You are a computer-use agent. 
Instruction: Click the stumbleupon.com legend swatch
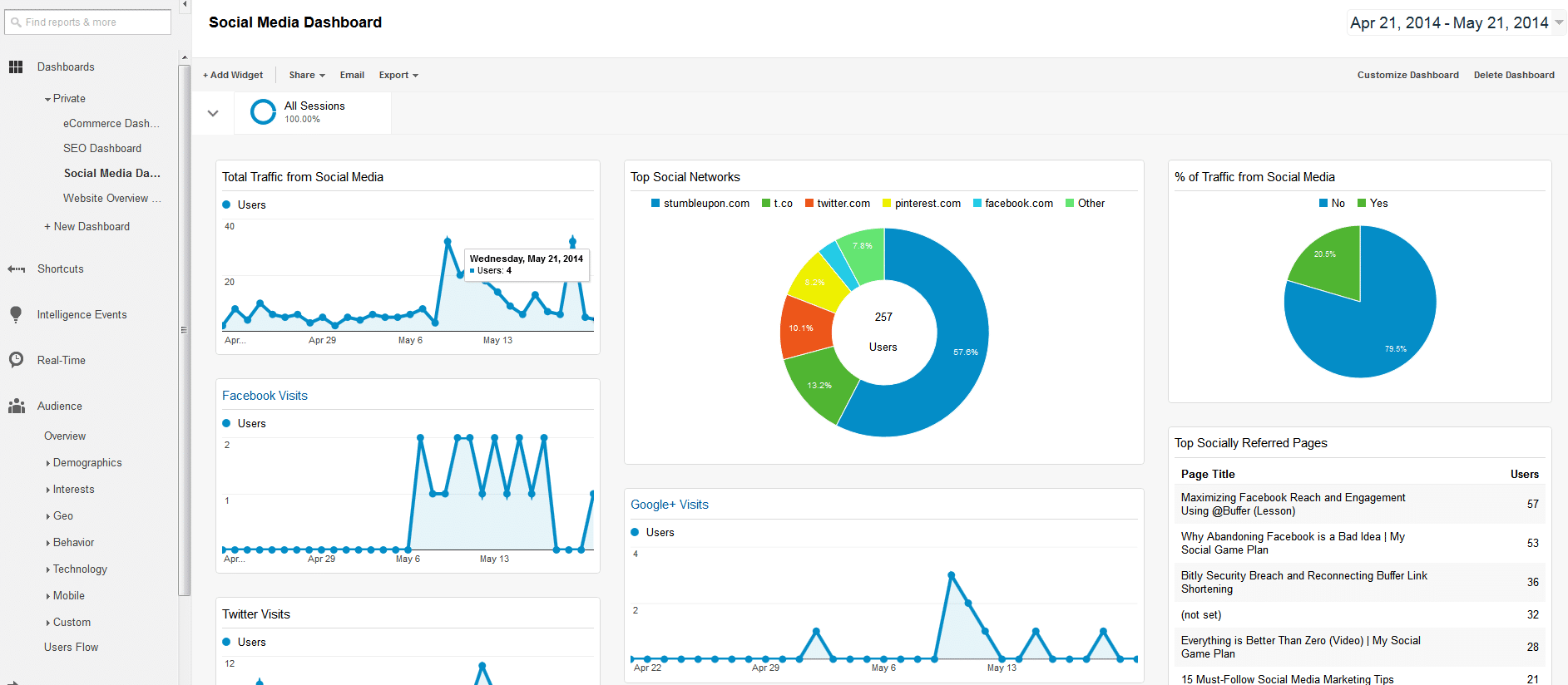click(x=655, y=203)
